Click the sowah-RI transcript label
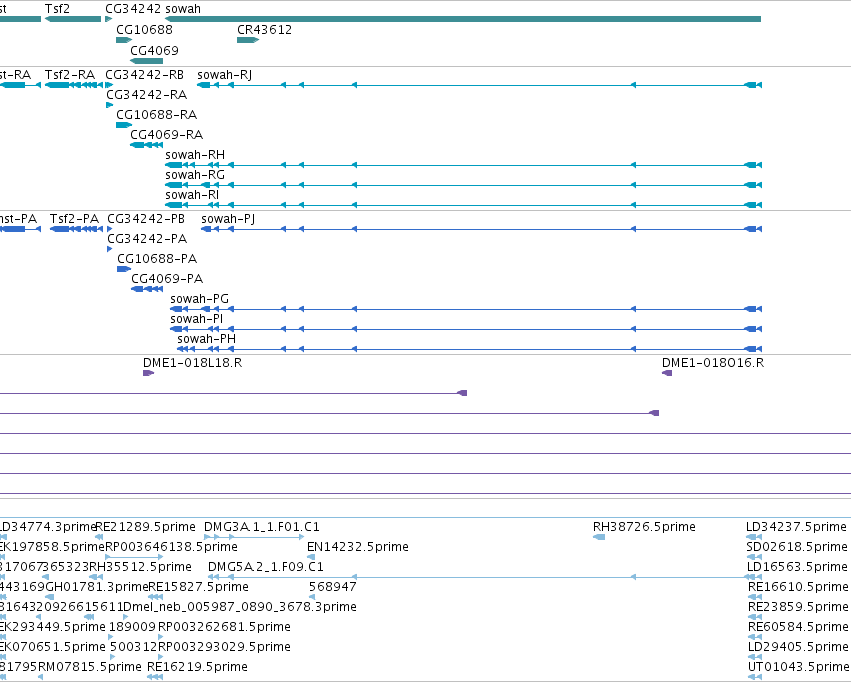851x682 pixels. 192,194
